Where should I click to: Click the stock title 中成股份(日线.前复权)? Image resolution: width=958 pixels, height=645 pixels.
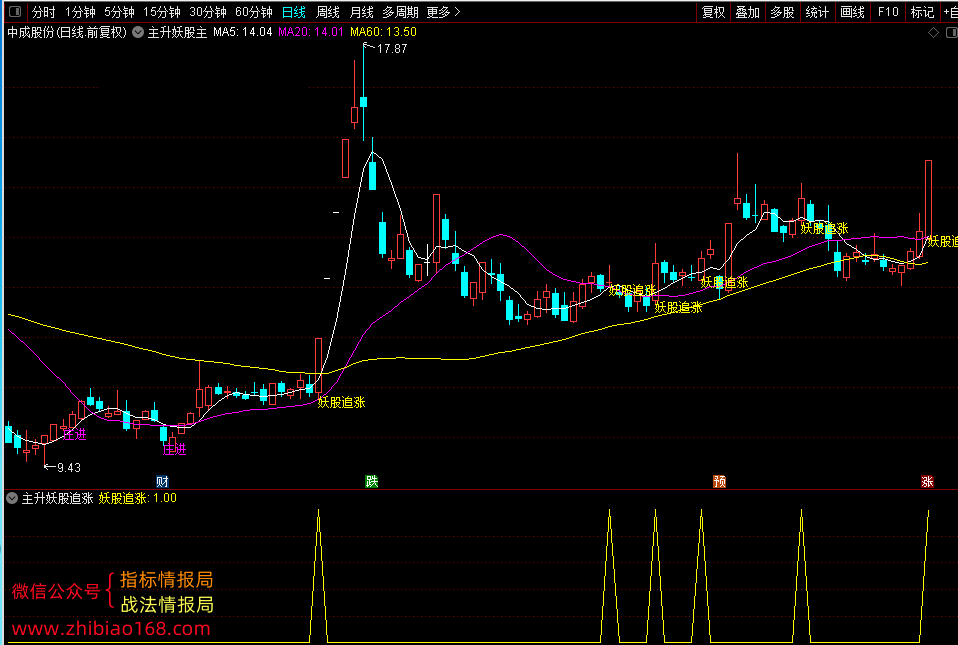tap(67, 32)
